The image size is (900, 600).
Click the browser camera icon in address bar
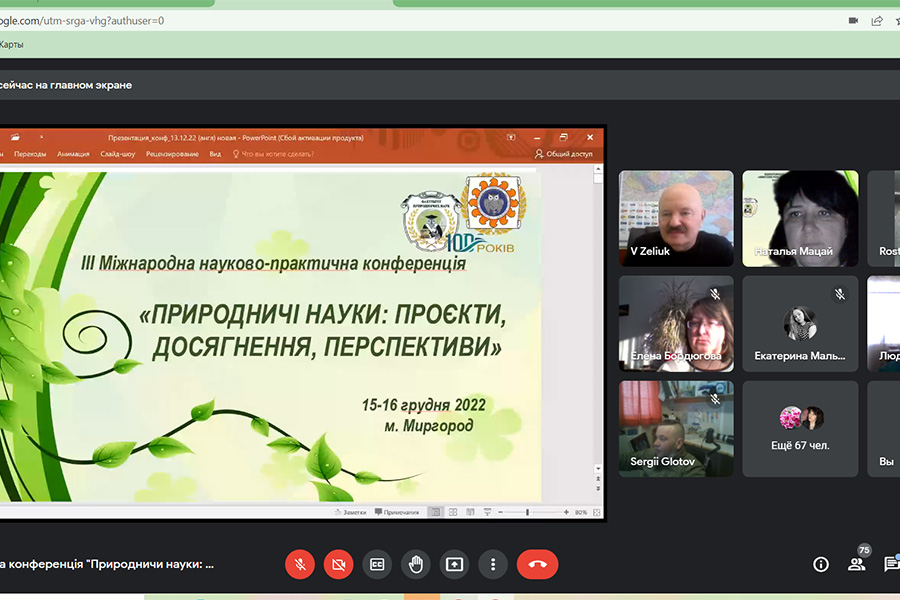coord(853,20)
